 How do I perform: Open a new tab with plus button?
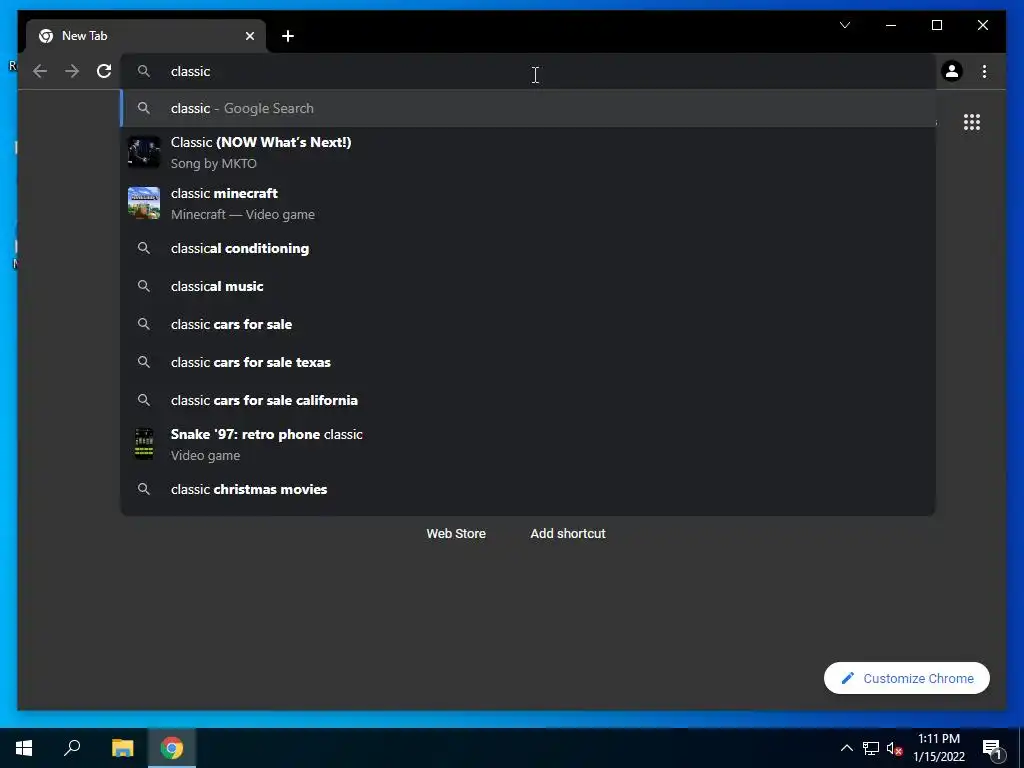pos(287,36)
